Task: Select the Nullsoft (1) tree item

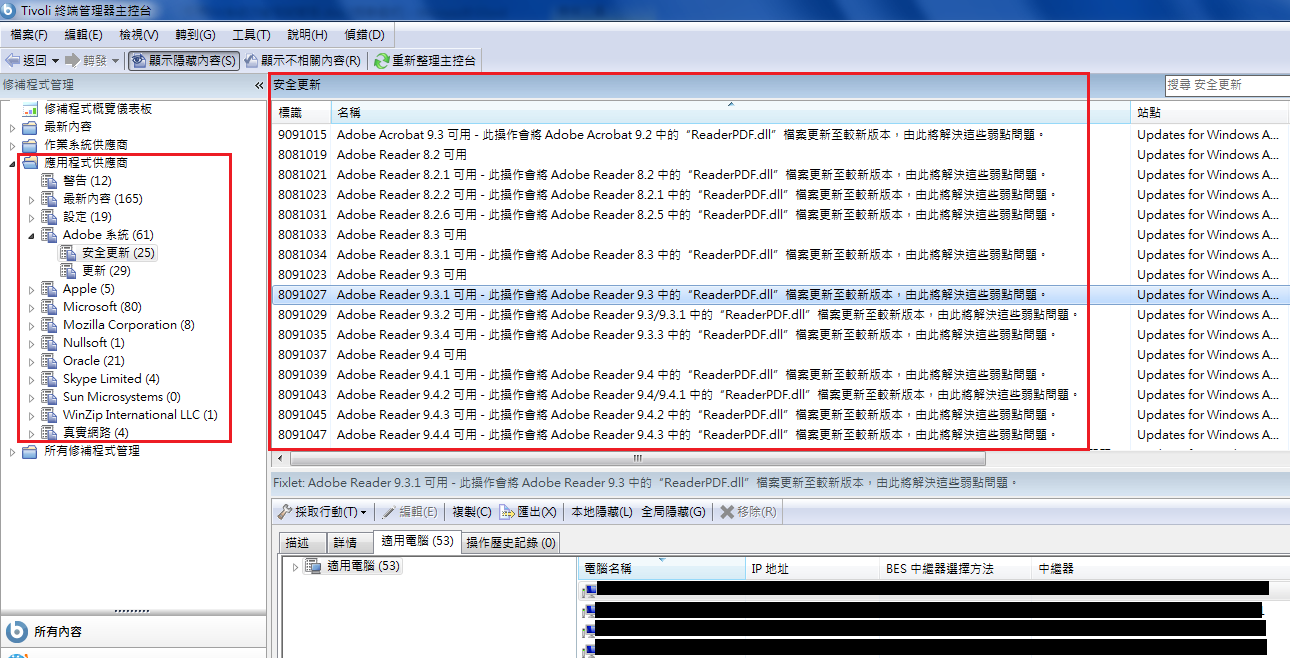Action: point(93,343)
